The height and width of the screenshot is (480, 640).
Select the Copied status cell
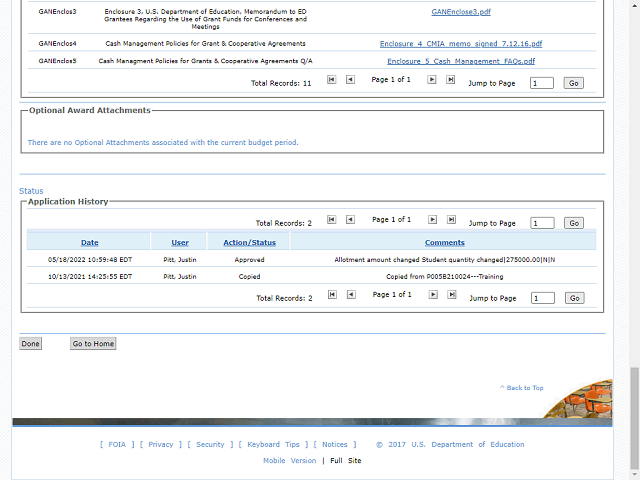249,277
